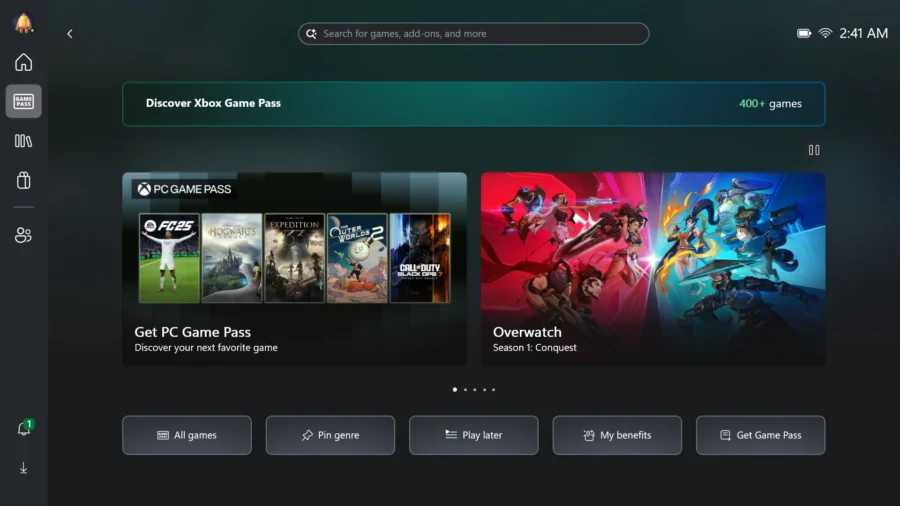View notifications bell with badge
900x506 pixels.
[x=24, y=428]
